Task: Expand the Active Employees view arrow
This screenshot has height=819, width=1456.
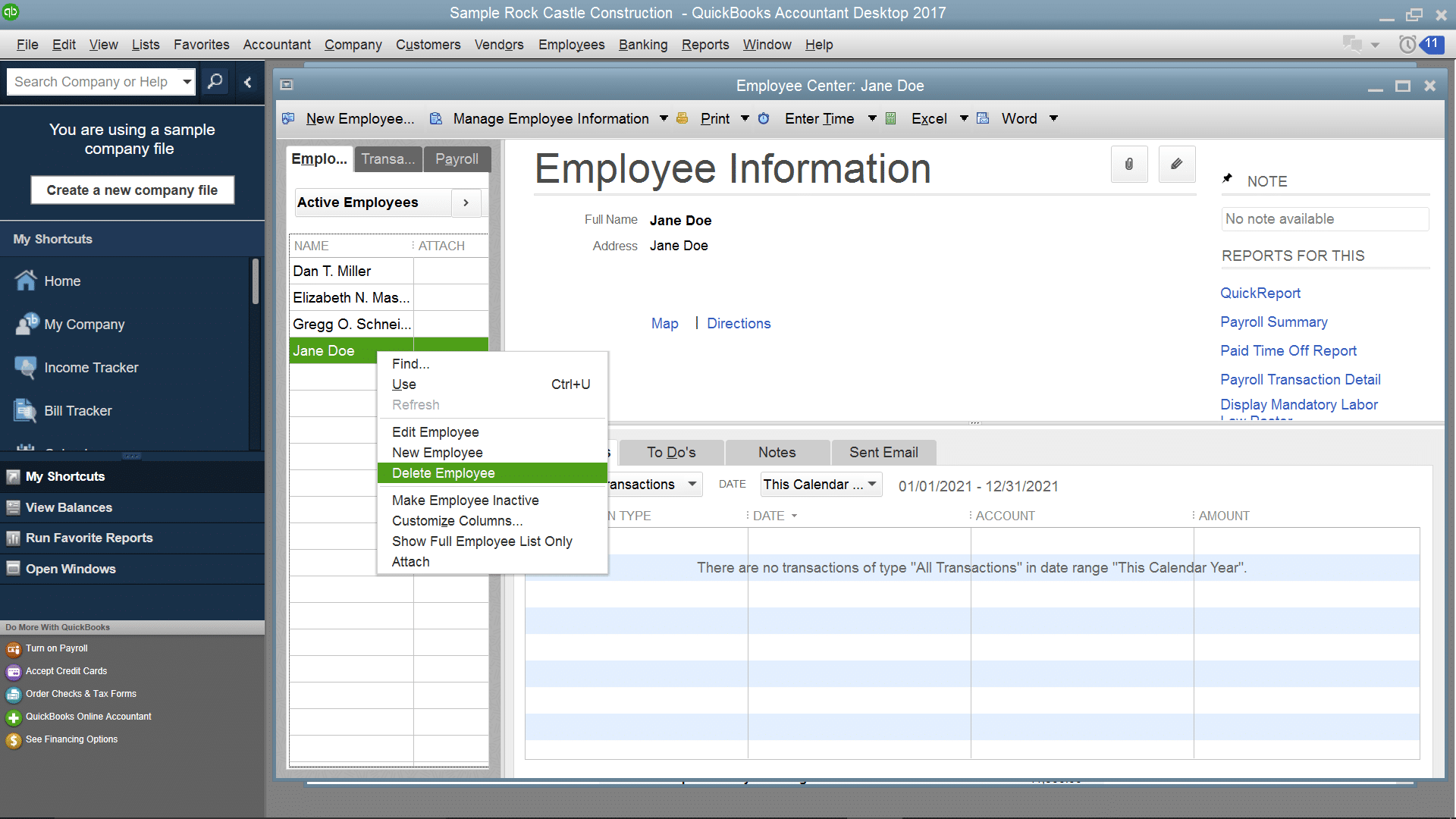Action: coord(466,202)
